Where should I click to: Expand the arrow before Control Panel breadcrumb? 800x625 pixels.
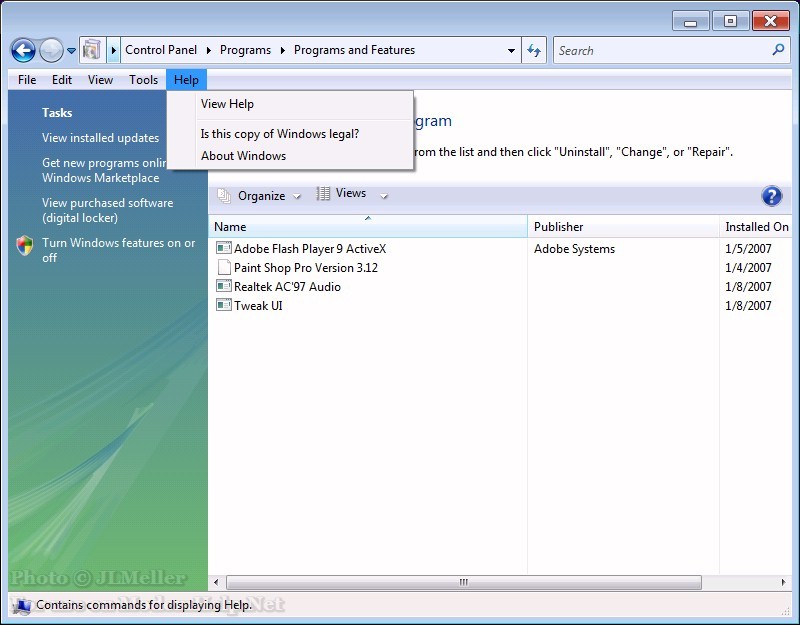coord(114,50)
